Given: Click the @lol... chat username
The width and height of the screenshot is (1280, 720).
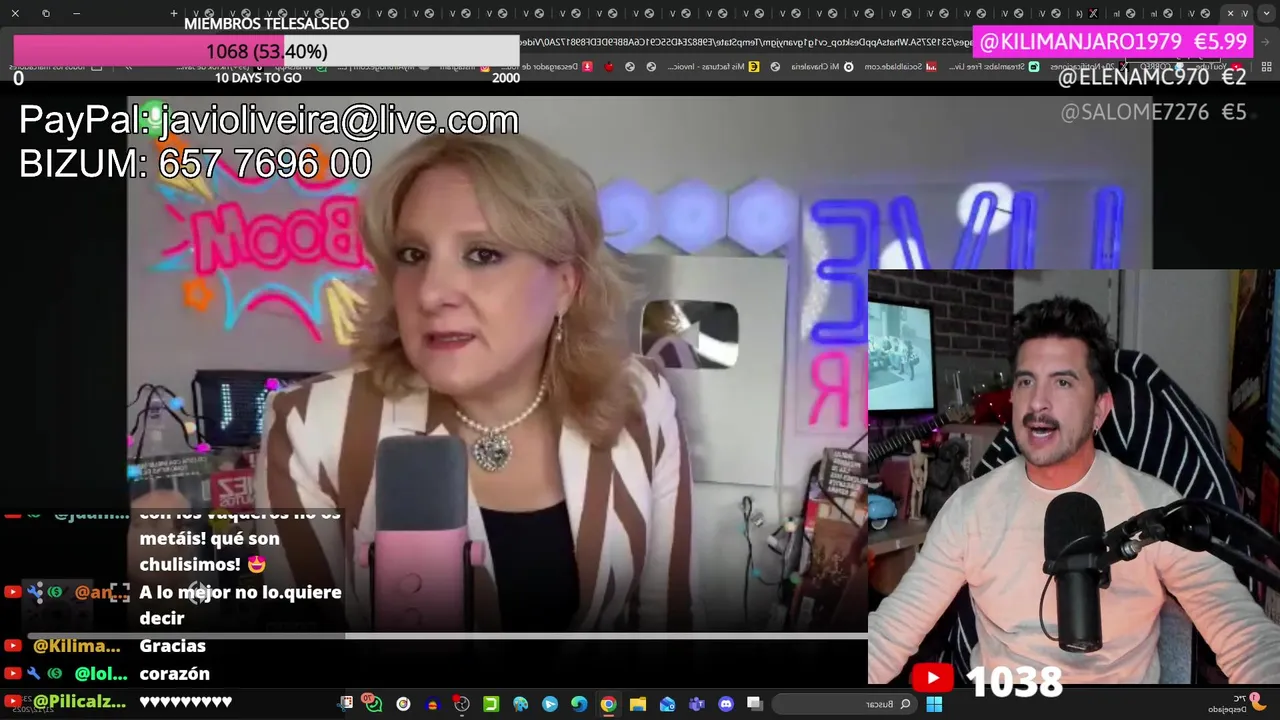Looking at the screenshot, I should pyautogui.click(x=99, y=674).
